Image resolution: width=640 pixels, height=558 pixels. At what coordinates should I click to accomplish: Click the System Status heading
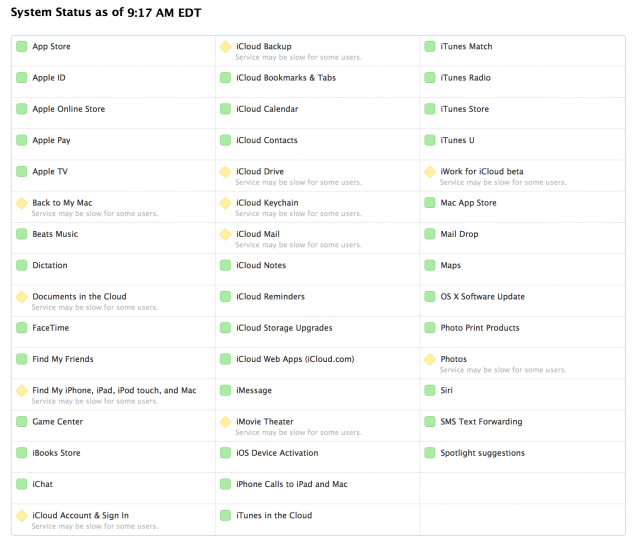click(x=106, y=12)
